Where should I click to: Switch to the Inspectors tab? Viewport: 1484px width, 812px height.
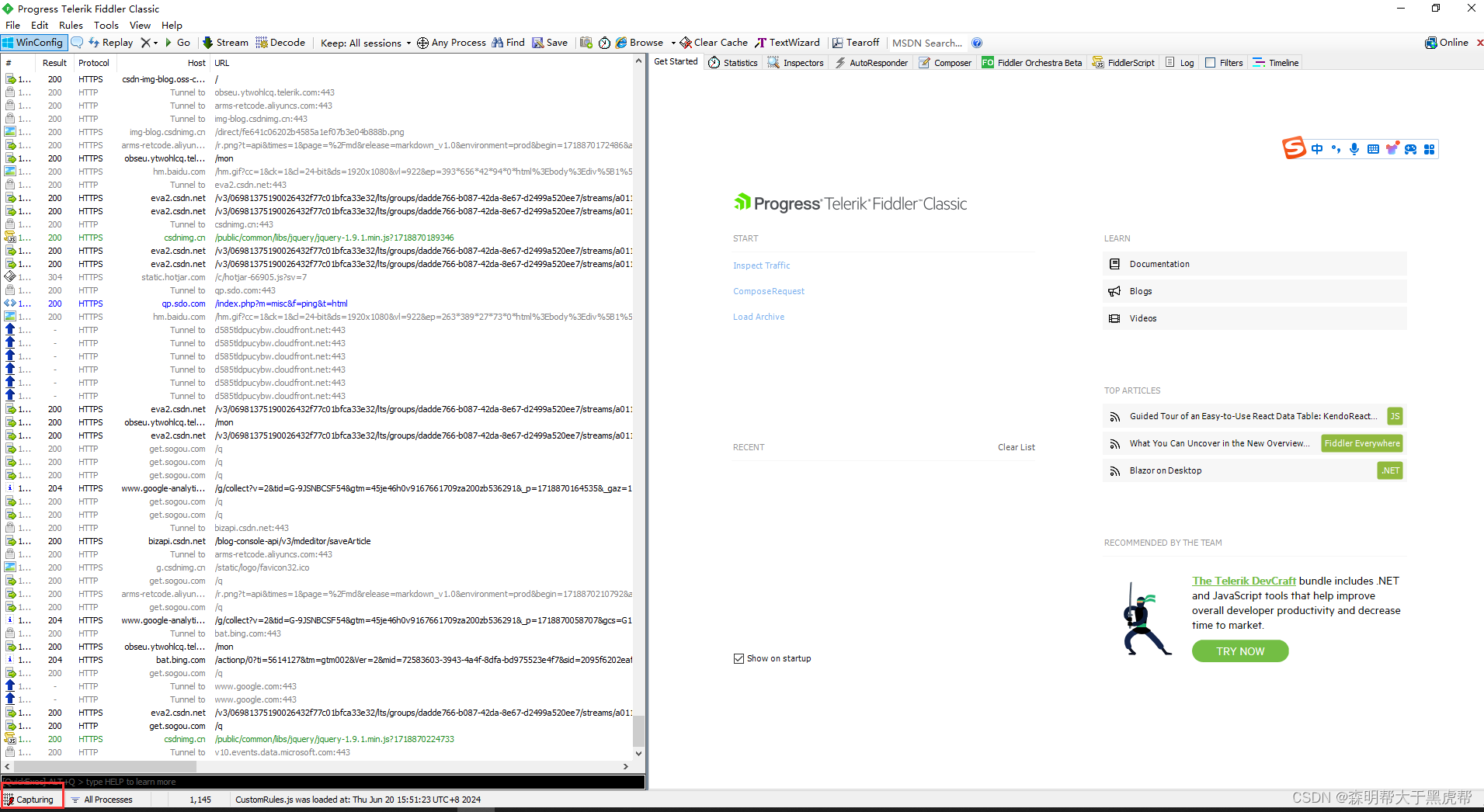point(795,63)
